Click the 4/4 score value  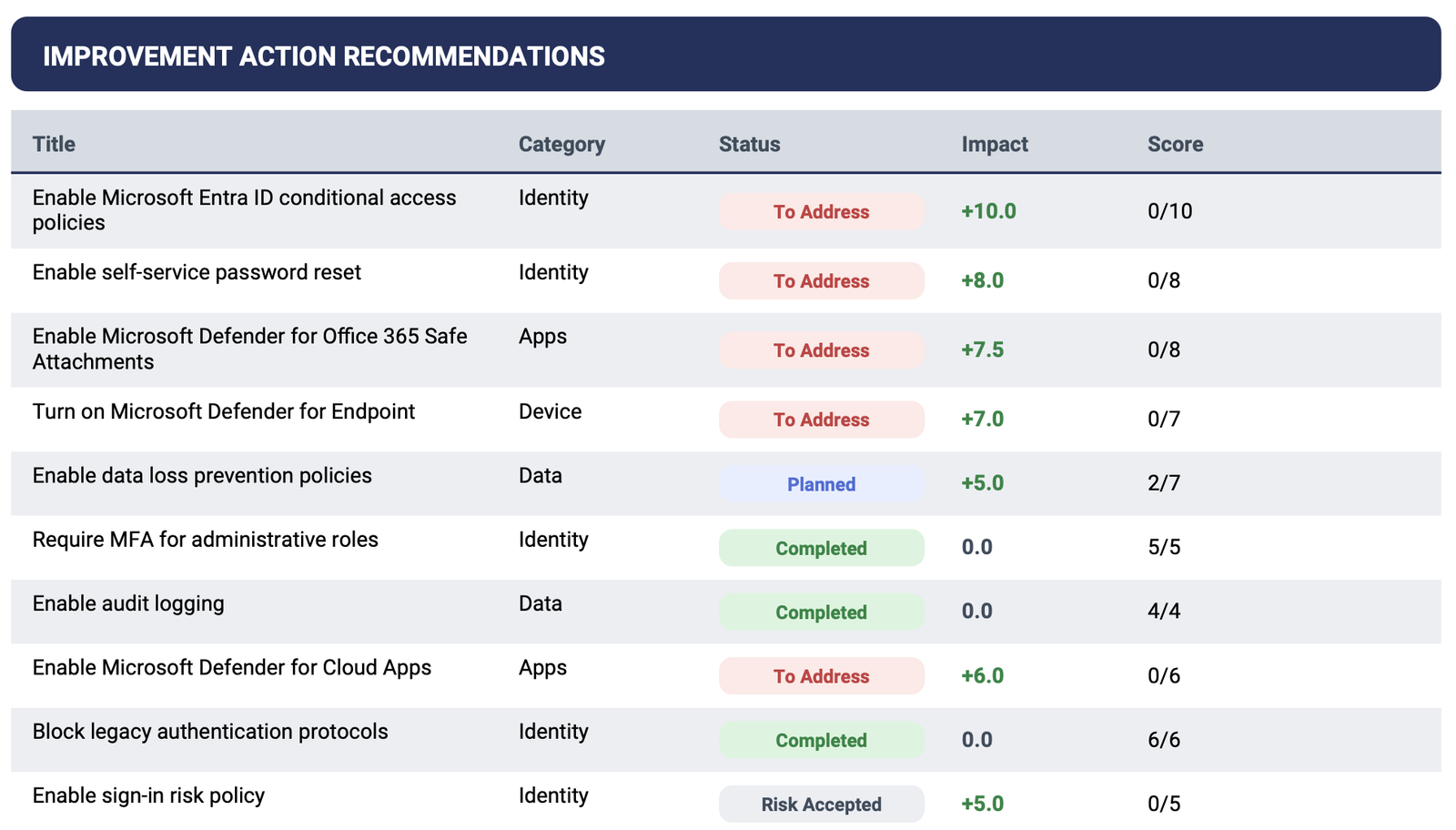pyautogui.click(x=1164, y=611)
